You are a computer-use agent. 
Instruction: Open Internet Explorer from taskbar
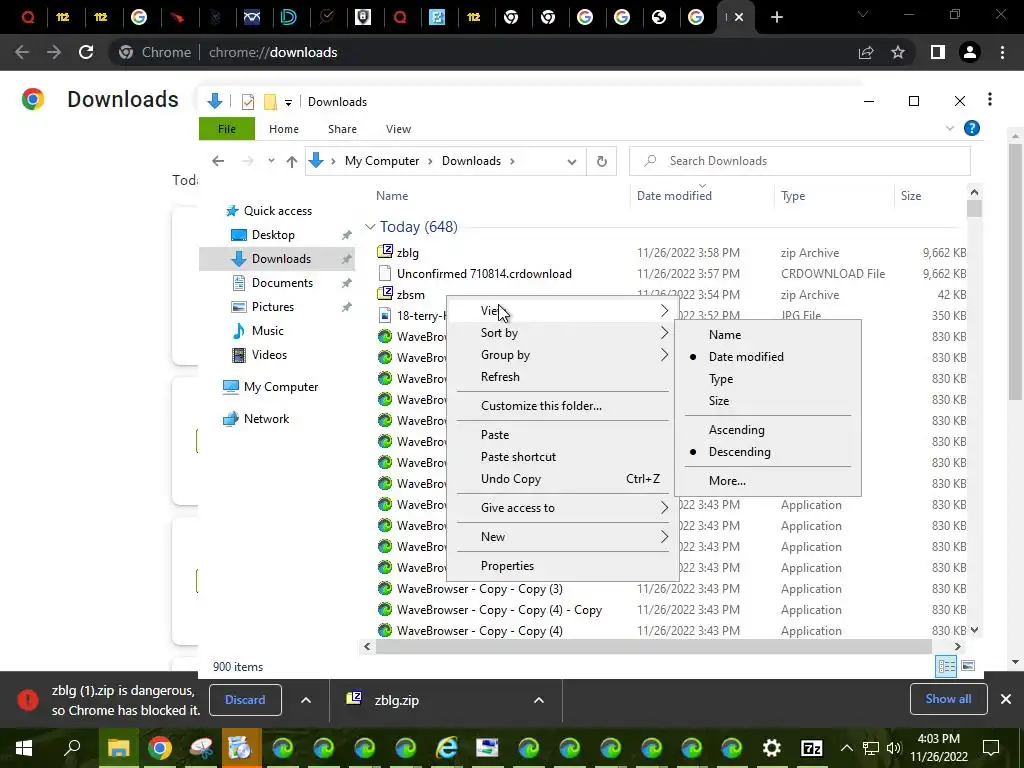tap(447, 748)
